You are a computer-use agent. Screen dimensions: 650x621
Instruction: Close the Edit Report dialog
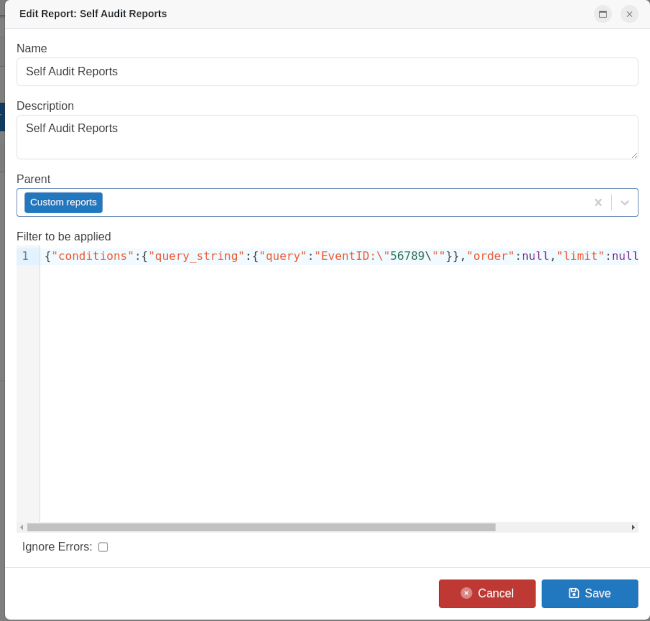click(x=629, y=14)
